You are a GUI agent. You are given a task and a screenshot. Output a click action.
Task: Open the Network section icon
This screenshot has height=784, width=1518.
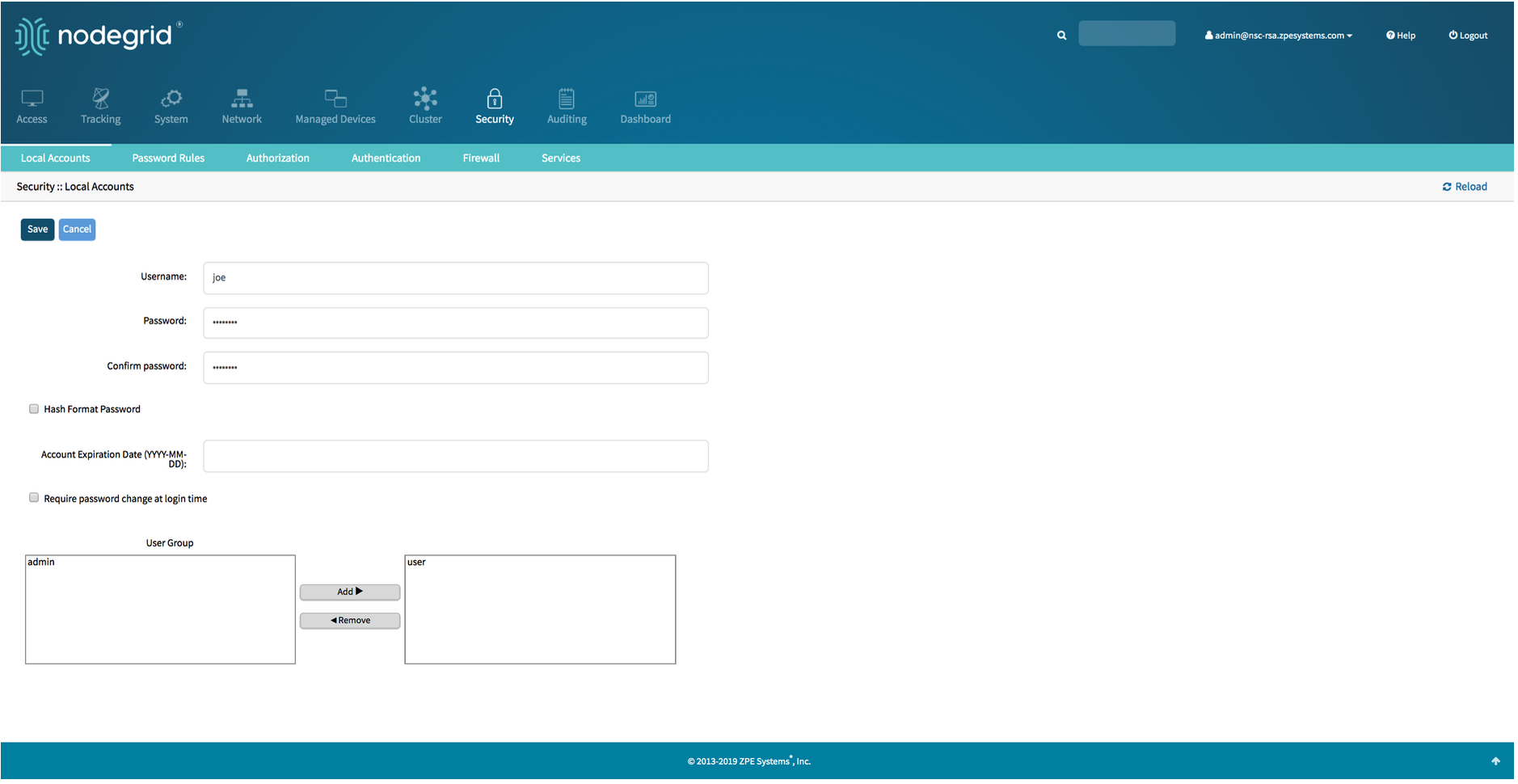point(242,99)
